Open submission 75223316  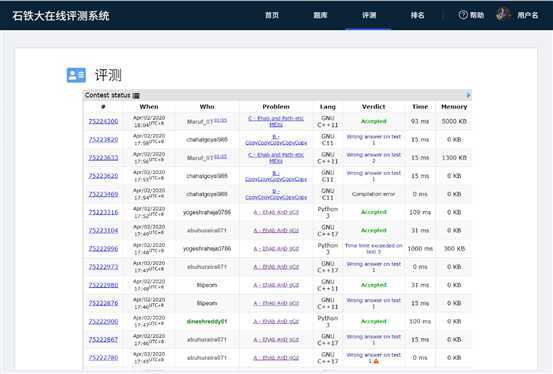coord(103,212)
